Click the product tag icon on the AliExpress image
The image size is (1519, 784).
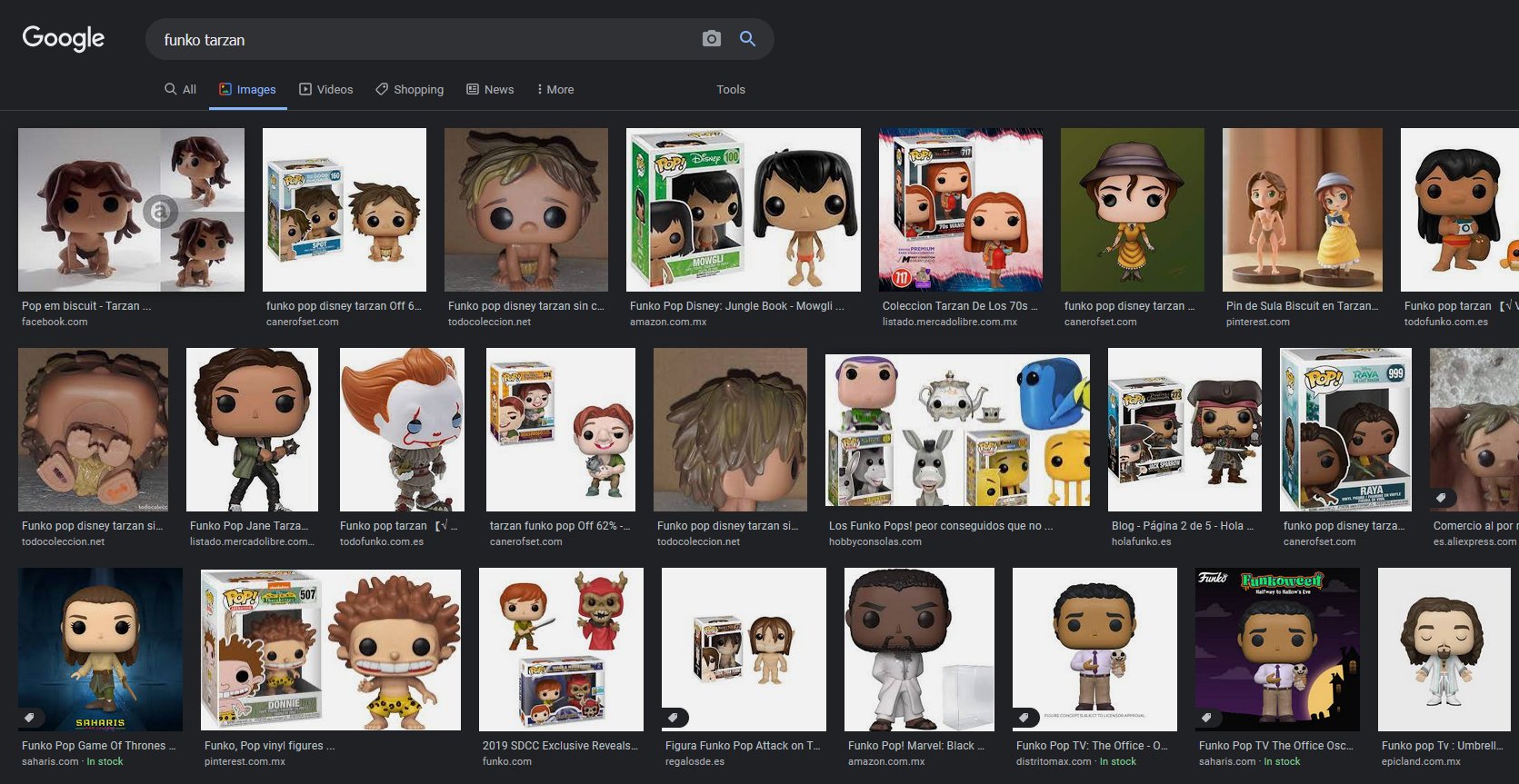coord(1442,498)
